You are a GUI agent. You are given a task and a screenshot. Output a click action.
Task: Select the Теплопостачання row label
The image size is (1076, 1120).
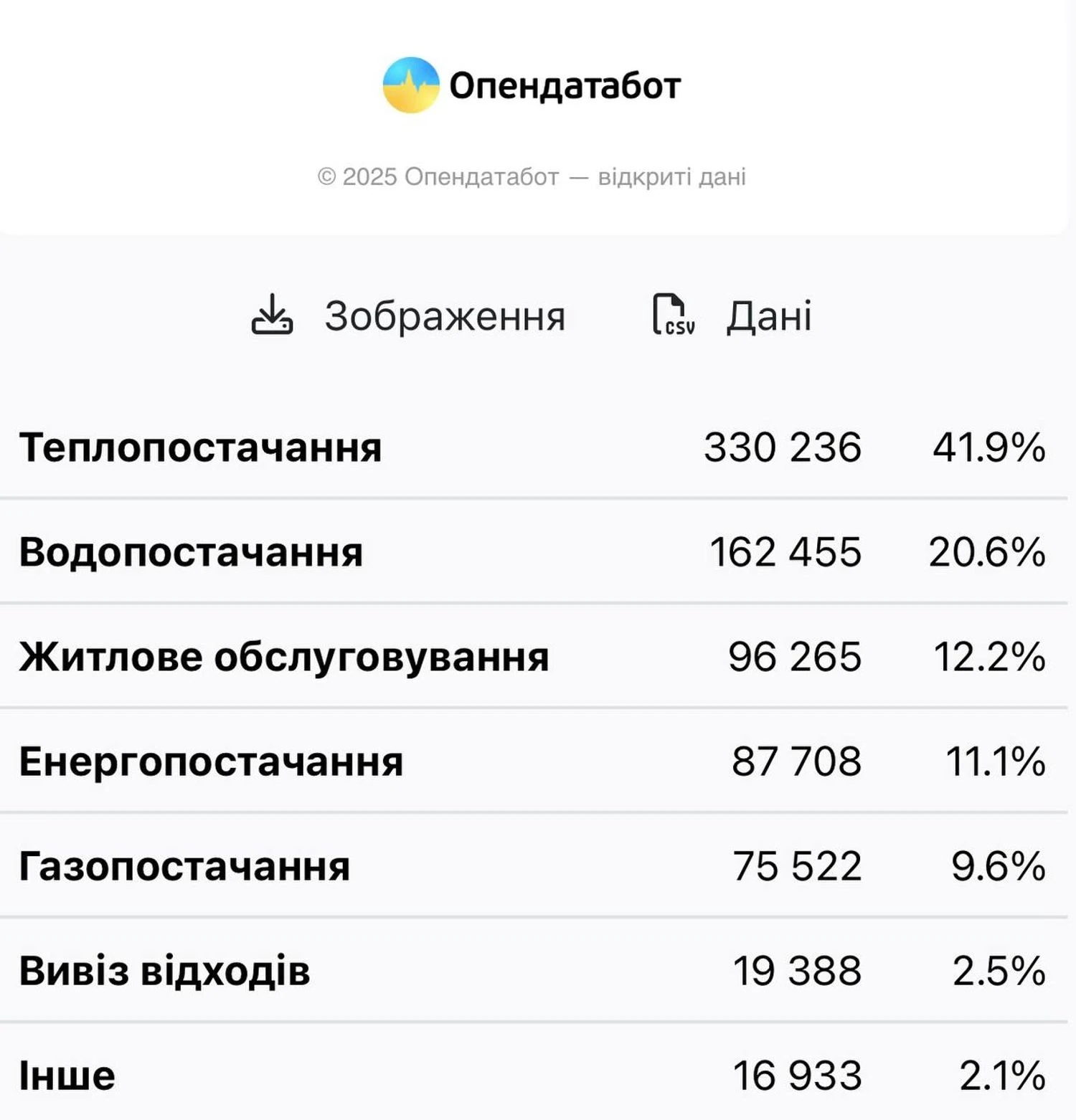pyautogui.click(x=200, y=447)
